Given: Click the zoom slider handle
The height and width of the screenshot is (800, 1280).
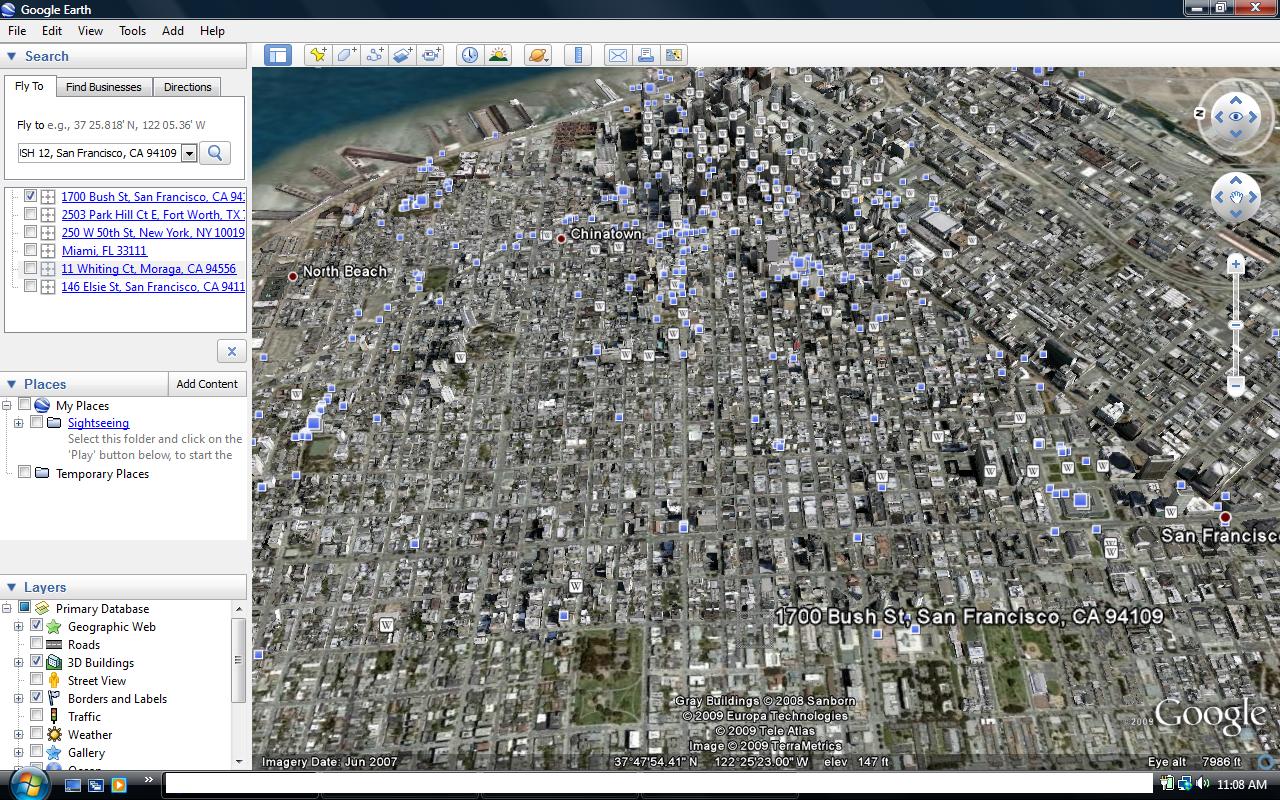Looking at the screenshot, I should [1236, 325].
